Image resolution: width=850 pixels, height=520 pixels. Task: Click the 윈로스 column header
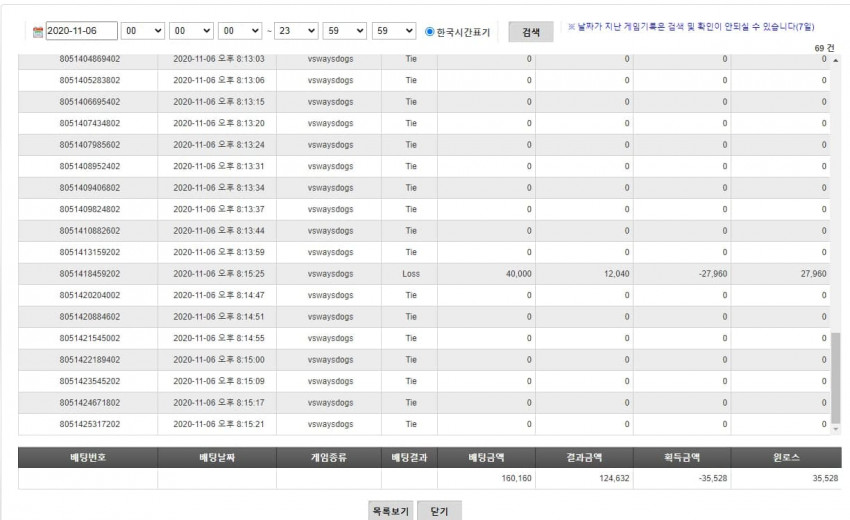tap(786, 457)
